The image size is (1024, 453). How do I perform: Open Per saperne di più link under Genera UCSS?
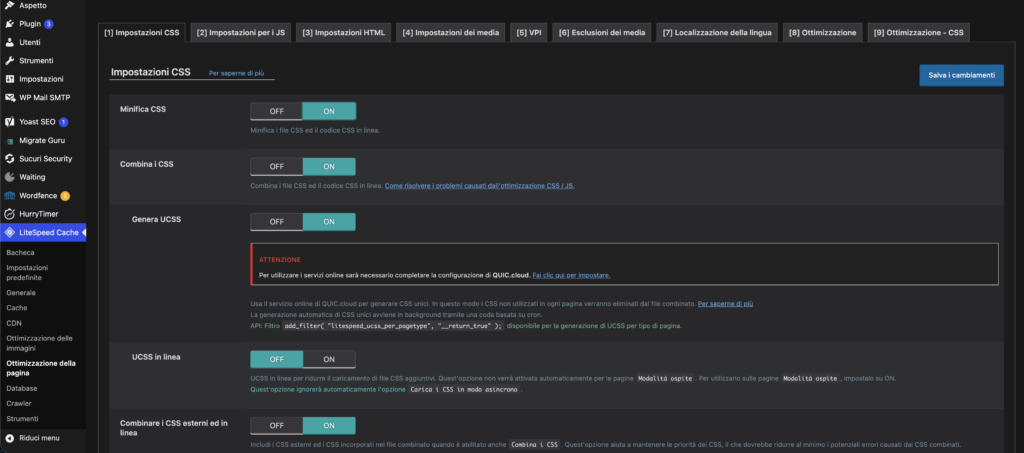[726, 304]
